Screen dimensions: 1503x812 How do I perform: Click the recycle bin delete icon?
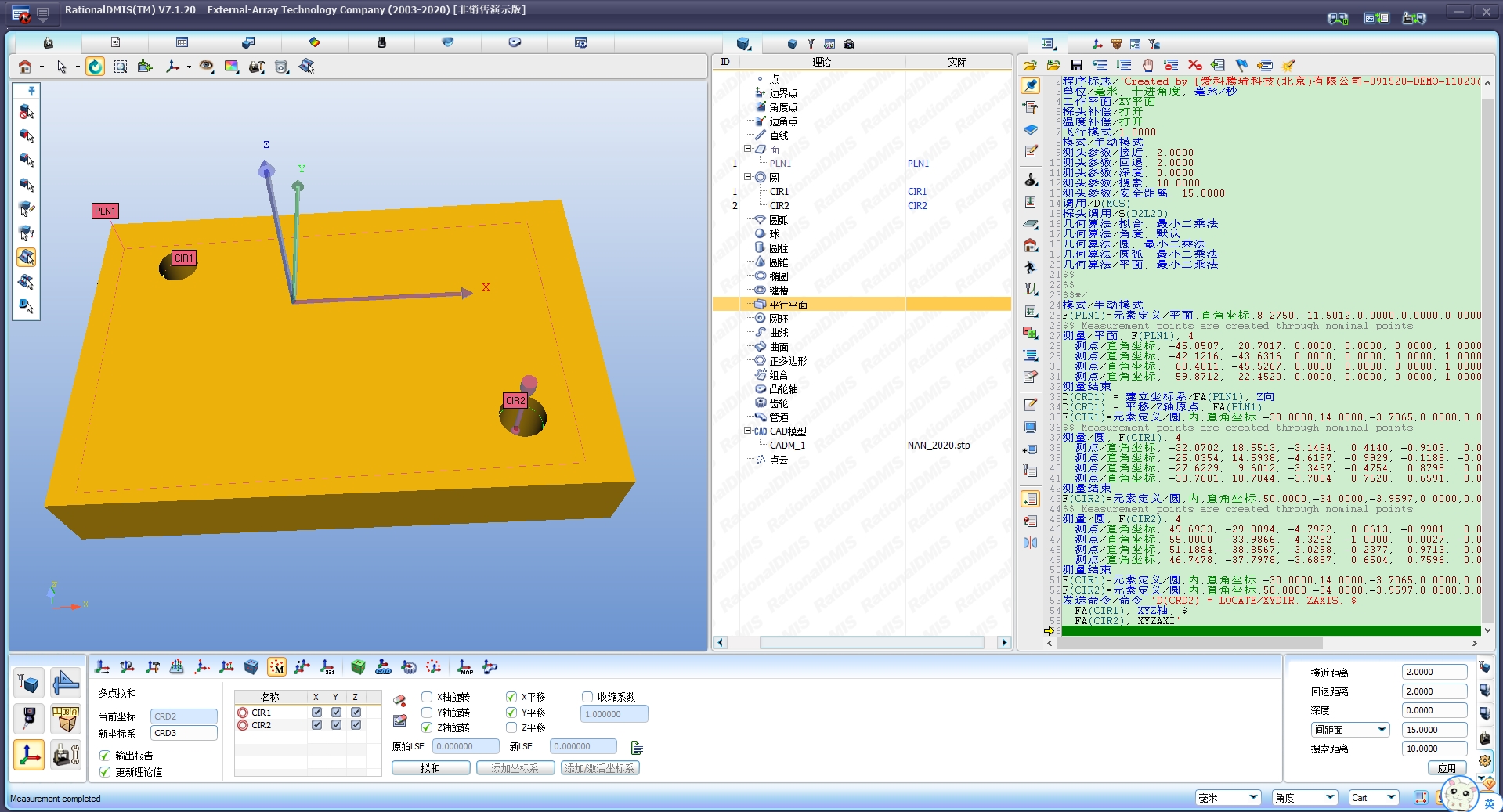(x=282, y=67)
